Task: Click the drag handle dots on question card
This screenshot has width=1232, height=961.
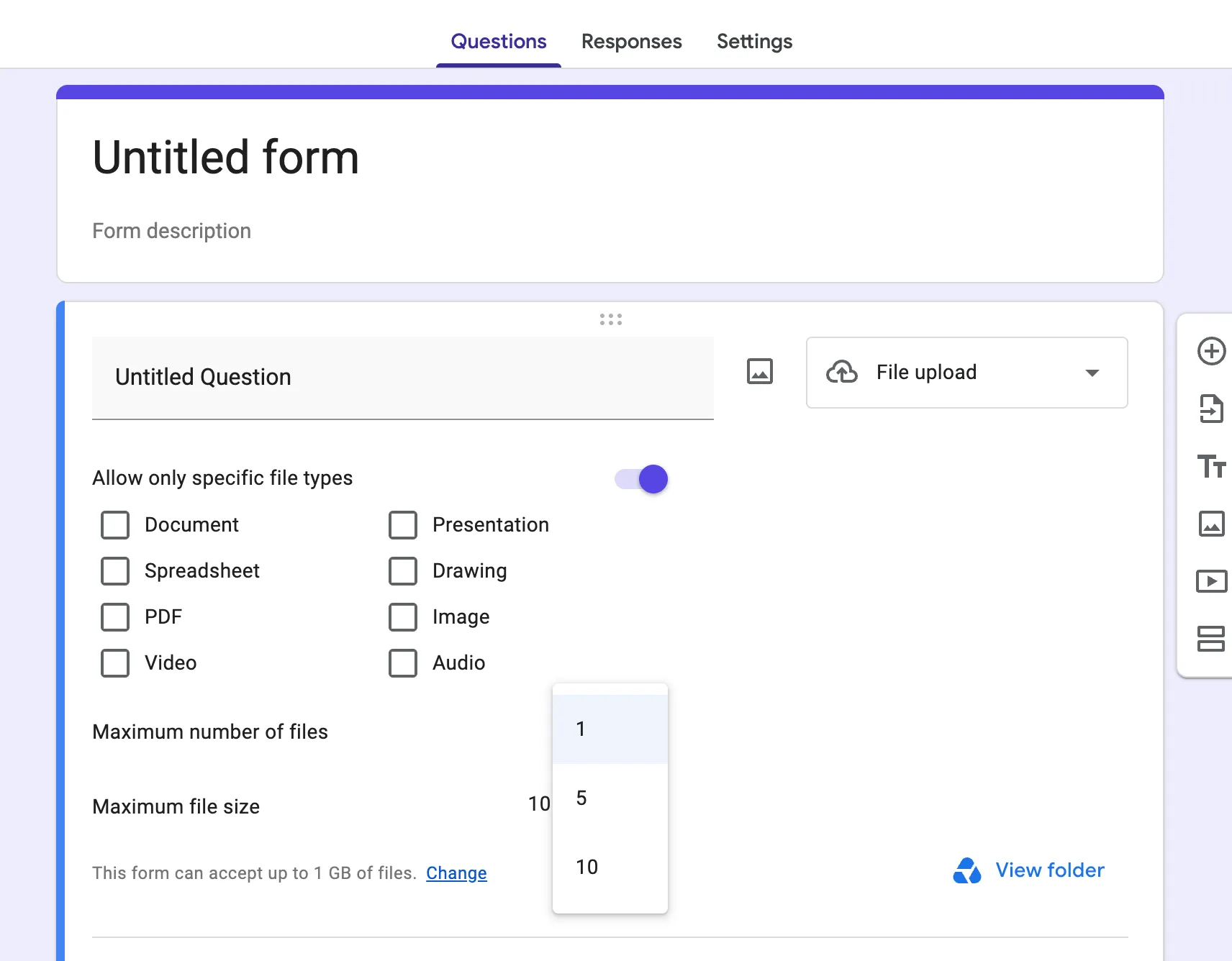Action: [x=610, y=319]
